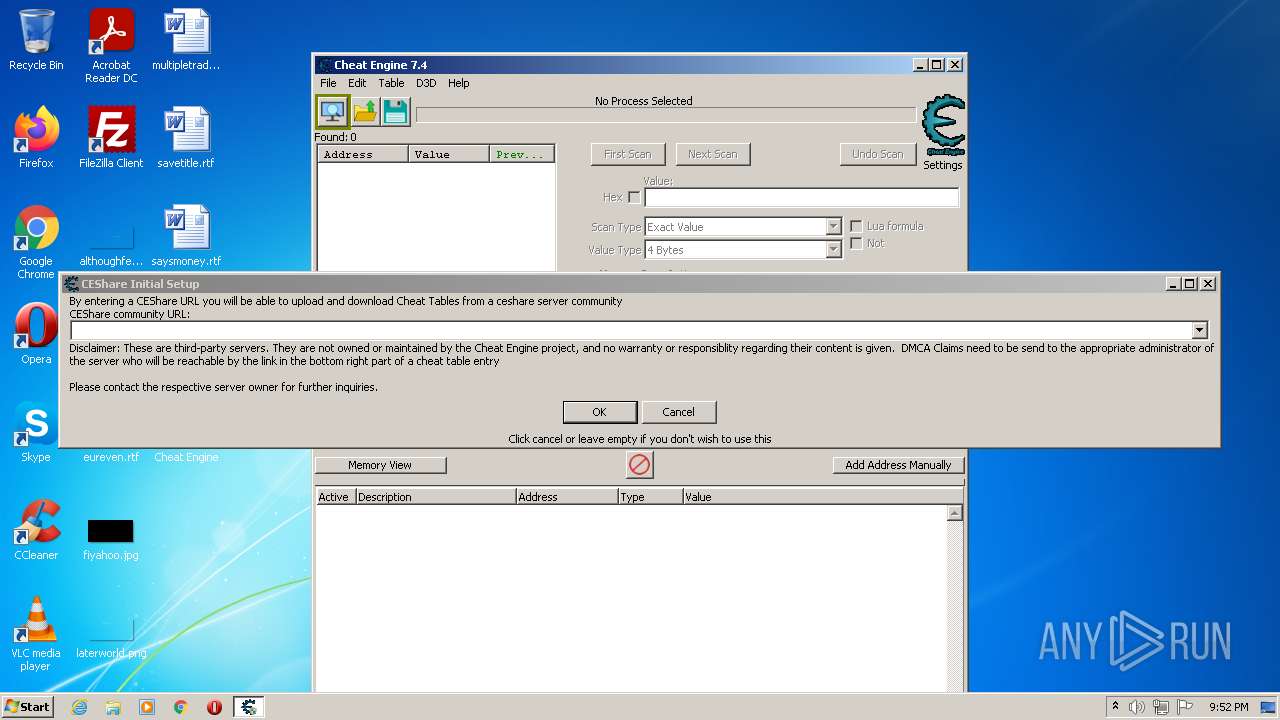1280x720 pixels.
Task: Open the Help menu
Action: click(x=458, y=83)
